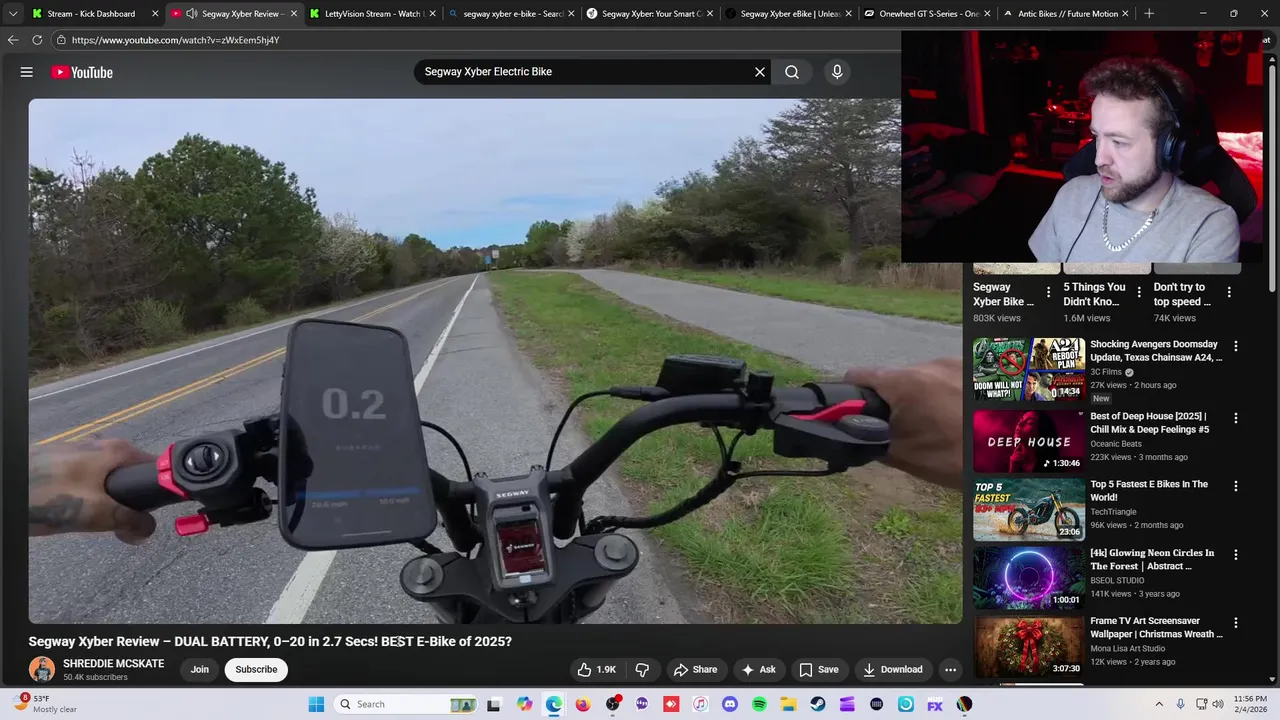
Task: Open Discord from the taskbar
Action: click(729, 704)
